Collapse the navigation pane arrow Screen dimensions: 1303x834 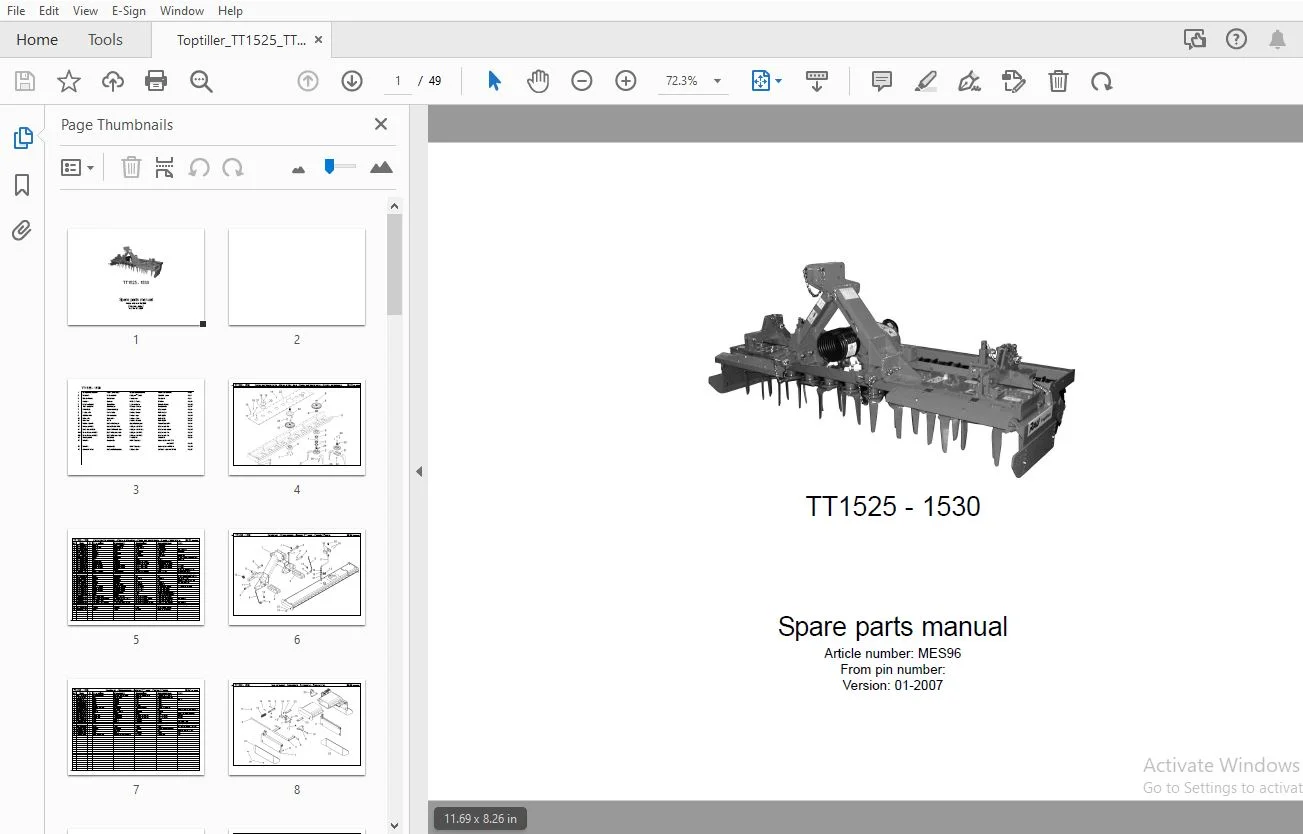(419, 471)
